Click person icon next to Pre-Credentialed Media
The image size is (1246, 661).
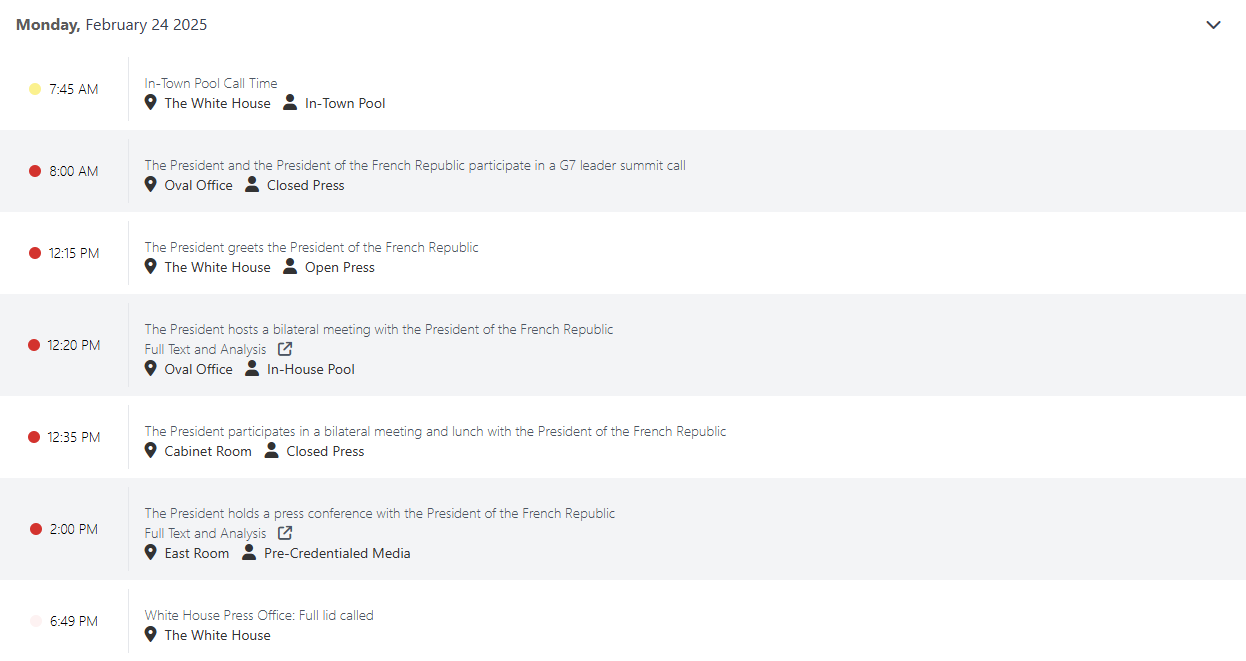[x=249, y=552]
